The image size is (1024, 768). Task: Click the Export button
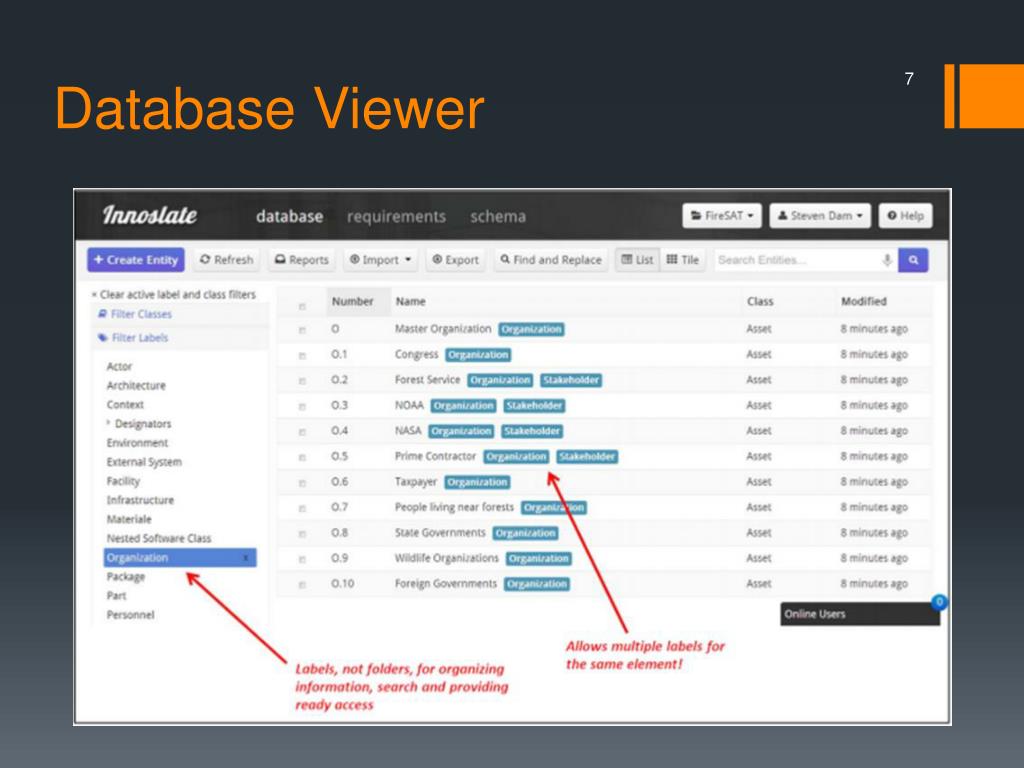(x=456, y=260)
